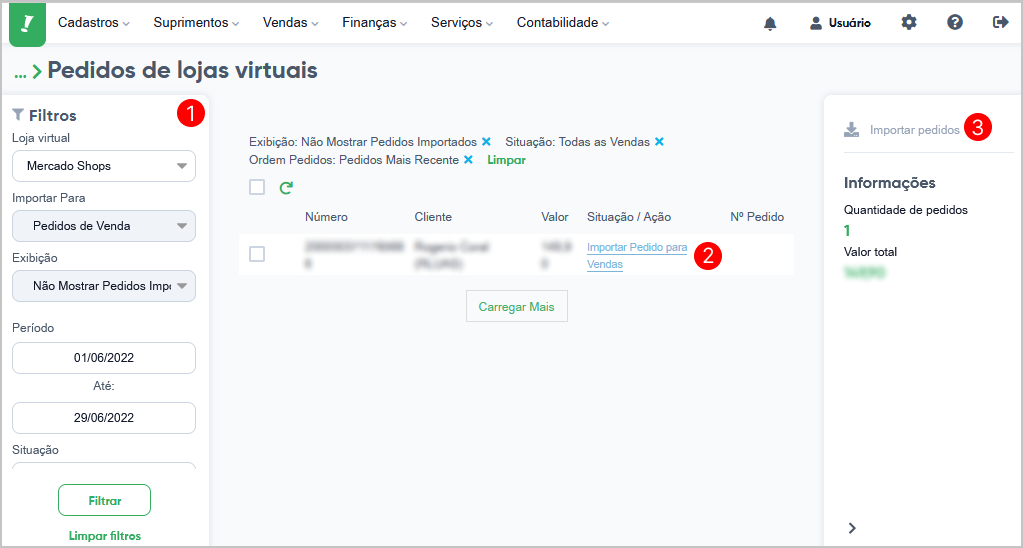Click the logout exit icon
The image size is (1023, 548).
point(1001,23)
